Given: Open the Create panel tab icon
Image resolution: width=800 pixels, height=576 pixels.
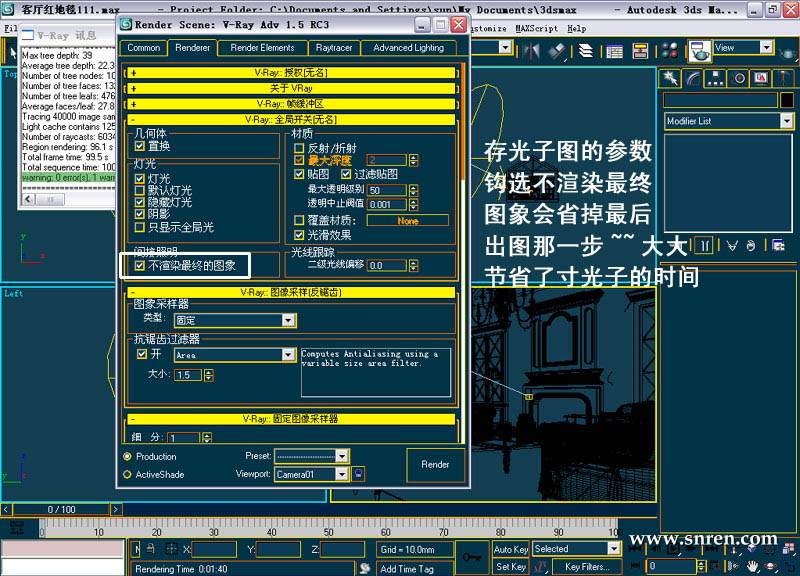Looking at the screenshot, I should click(x=670, y=79).
